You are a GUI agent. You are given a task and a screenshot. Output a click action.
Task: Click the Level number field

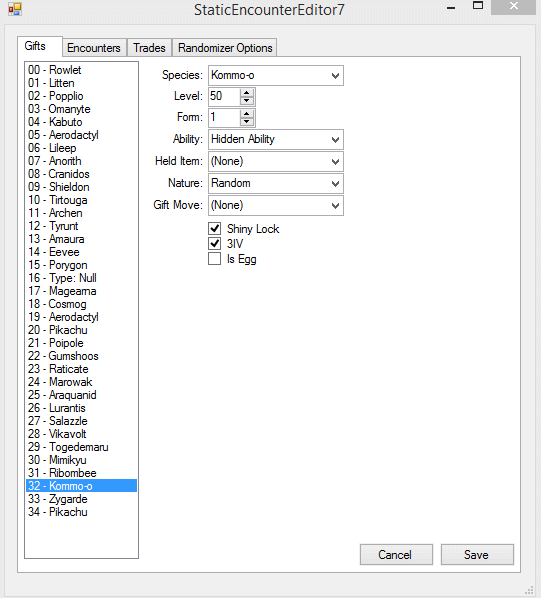click(x=225, y=96)
